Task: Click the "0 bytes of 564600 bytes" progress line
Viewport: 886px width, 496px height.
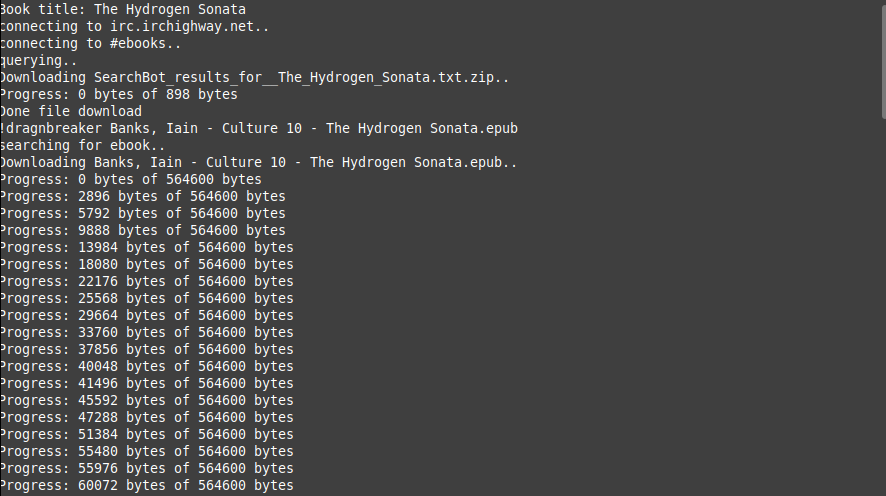Action: click(130, 179)
